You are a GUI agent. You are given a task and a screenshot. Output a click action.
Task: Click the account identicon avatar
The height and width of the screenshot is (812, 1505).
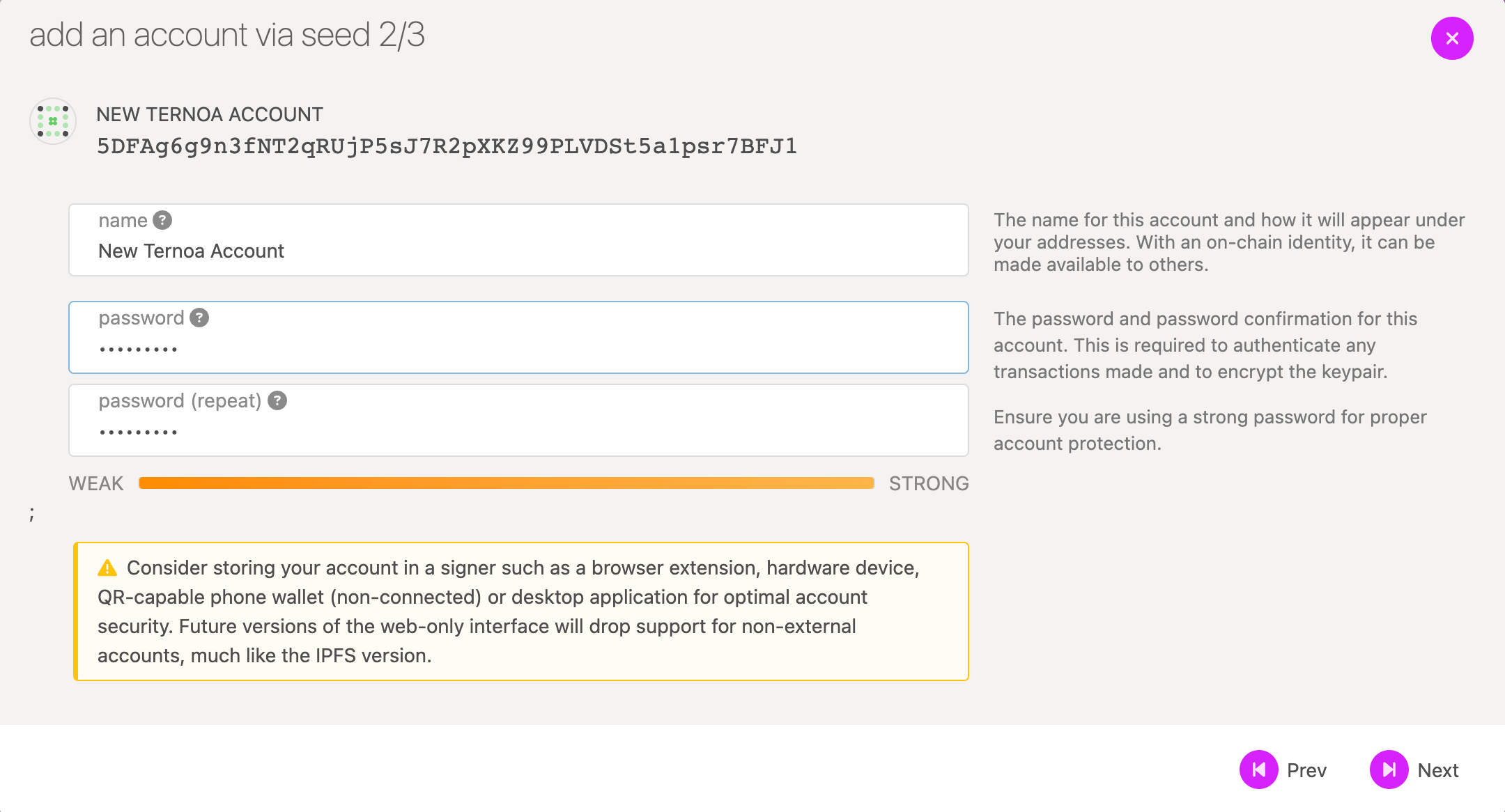pyautogui.click(x=53, y=121)
